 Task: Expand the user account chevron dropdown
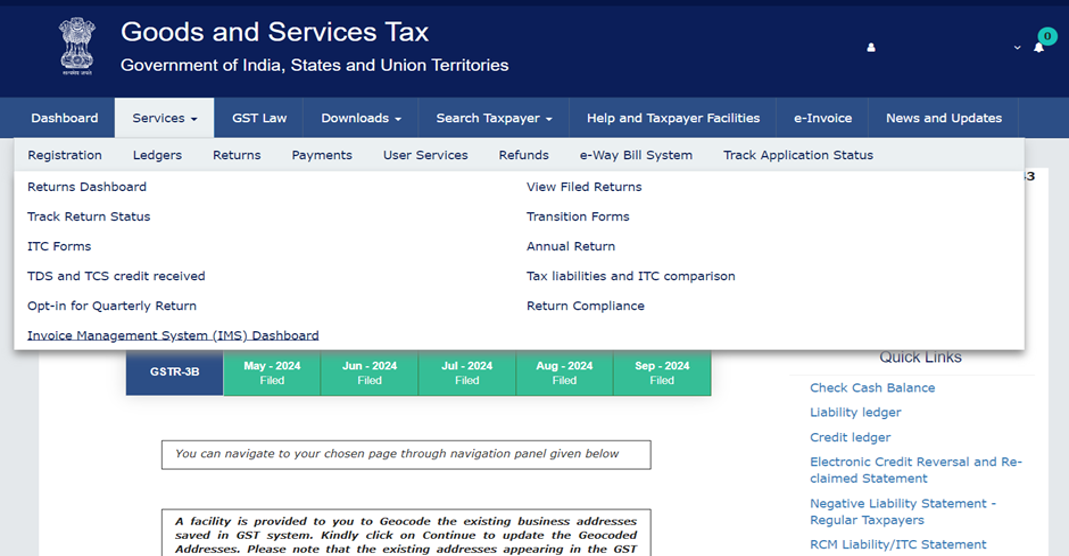pos(1017,48)
